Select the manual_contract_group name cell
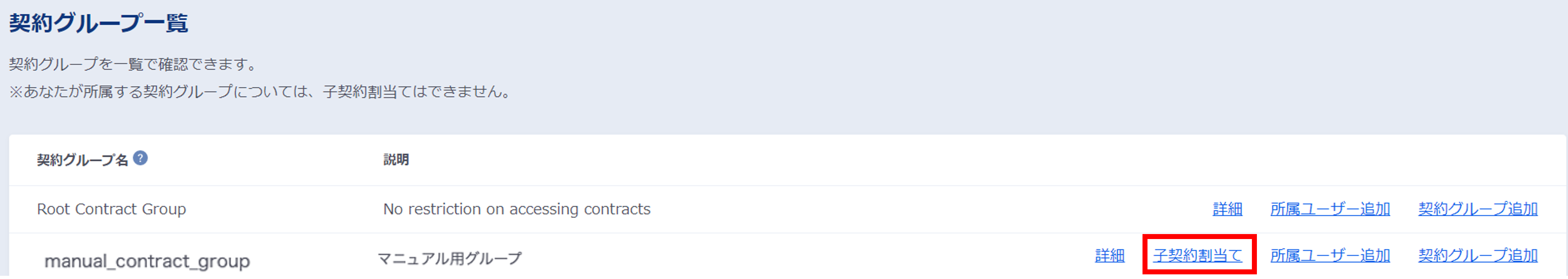 [147, 261]
